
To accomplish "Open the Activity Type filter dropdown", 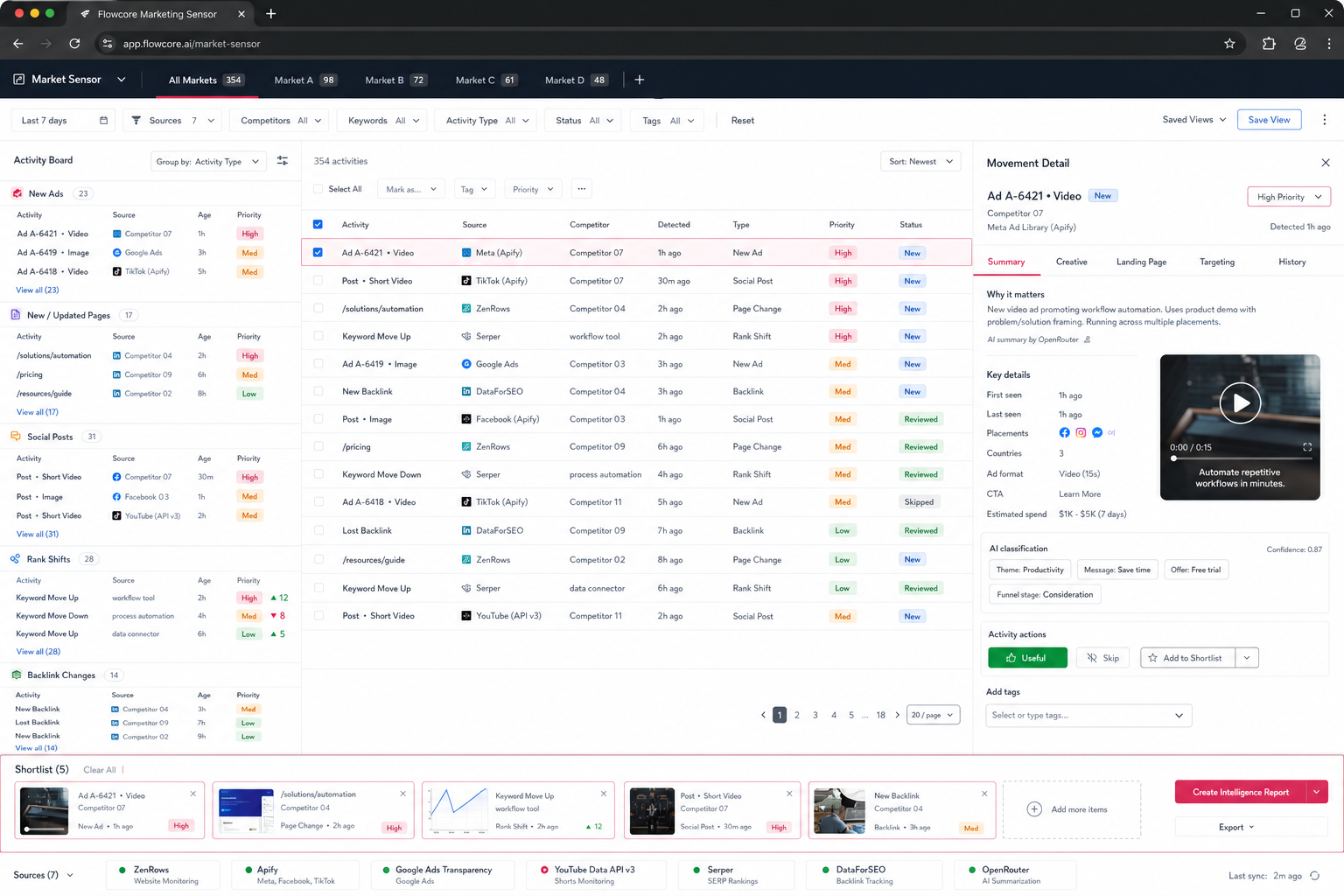I will (x=486, y=121).
